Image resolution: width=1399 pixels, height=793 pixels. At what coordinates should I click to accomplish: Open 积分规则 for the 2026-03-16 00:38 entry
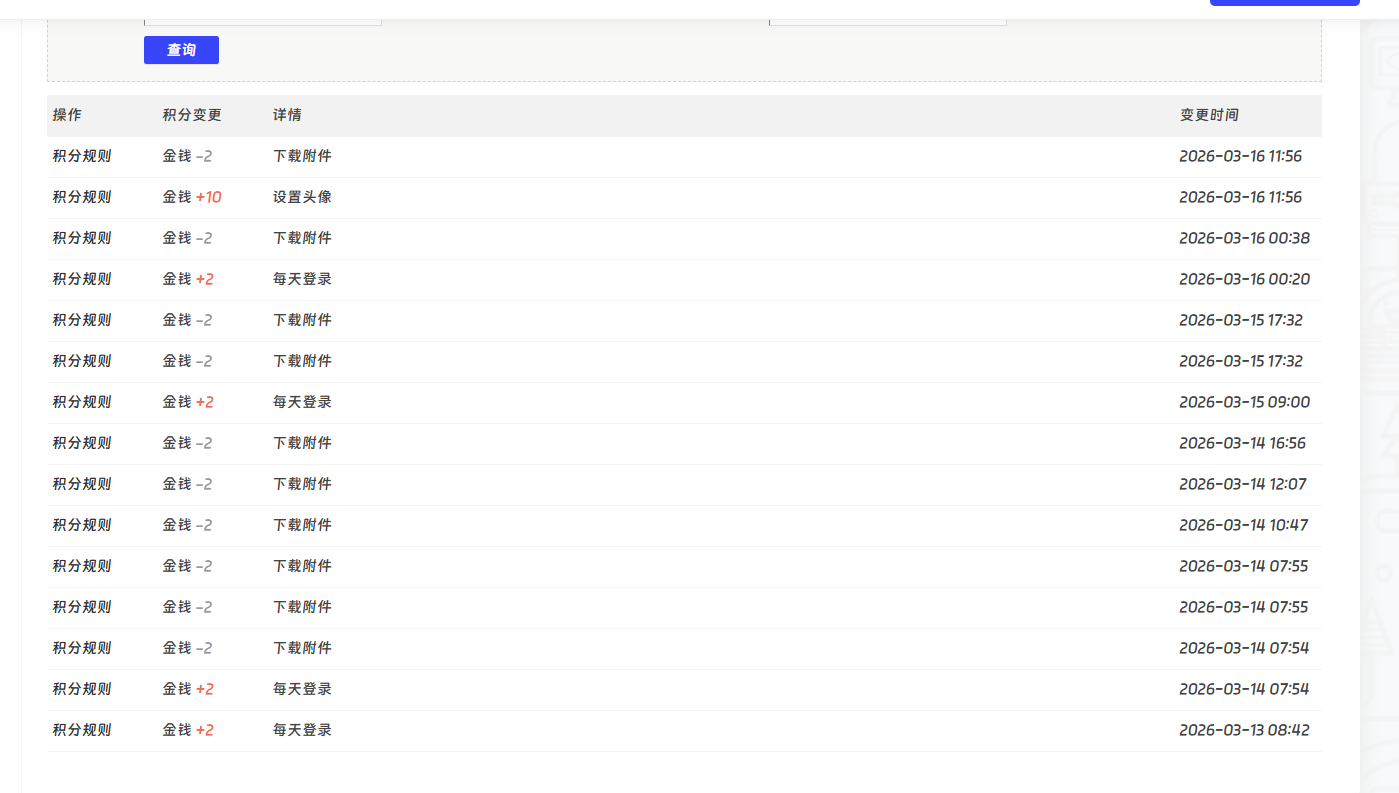click(x=82, y=238)
